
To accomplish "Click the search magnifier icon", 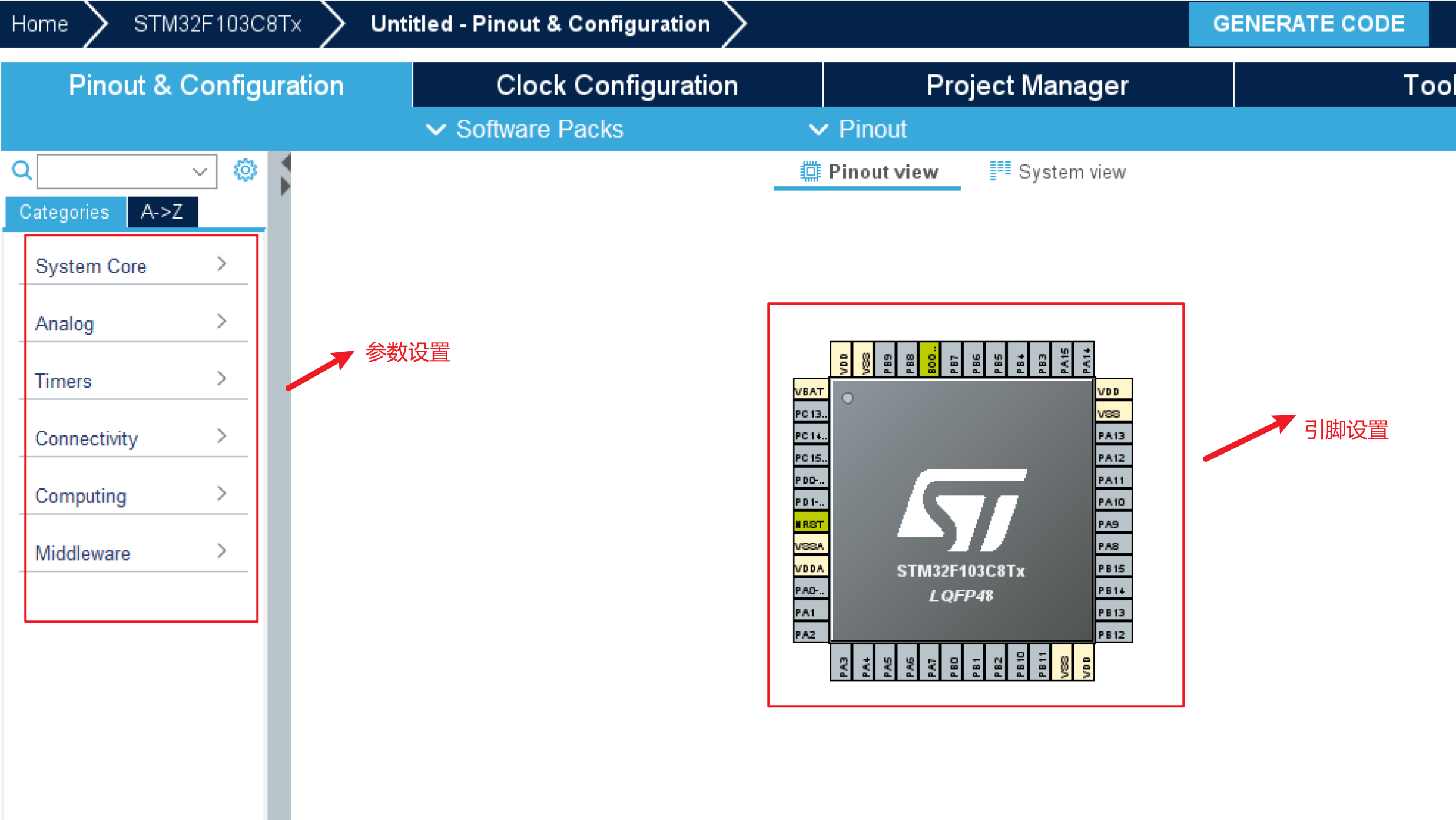I will [22, 171].
